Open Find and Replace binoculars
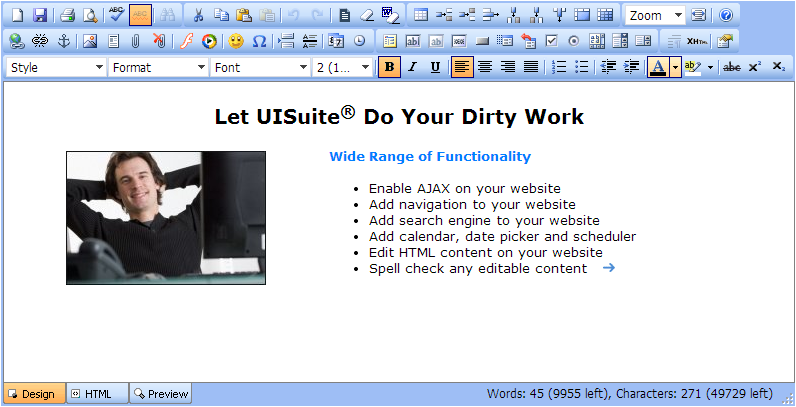The image size is (796, 407). click(x=168, y=15)
